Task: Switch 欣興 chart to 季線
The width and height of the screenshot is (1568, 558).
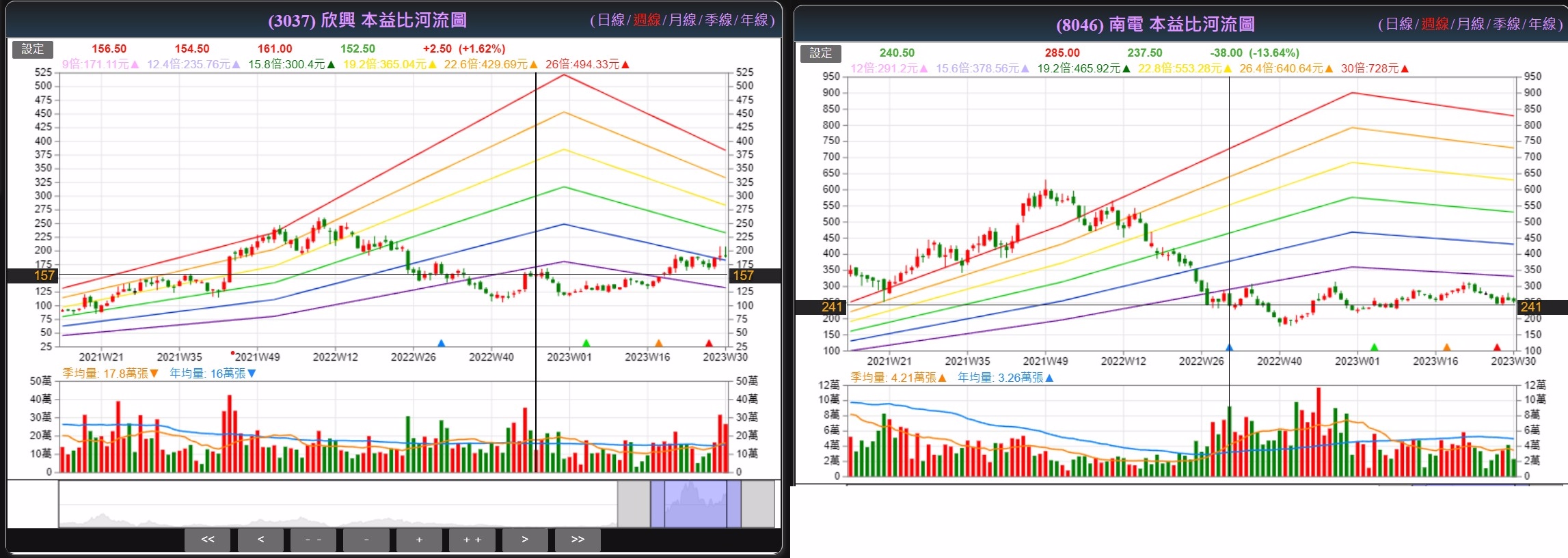Action: [718, 20]
